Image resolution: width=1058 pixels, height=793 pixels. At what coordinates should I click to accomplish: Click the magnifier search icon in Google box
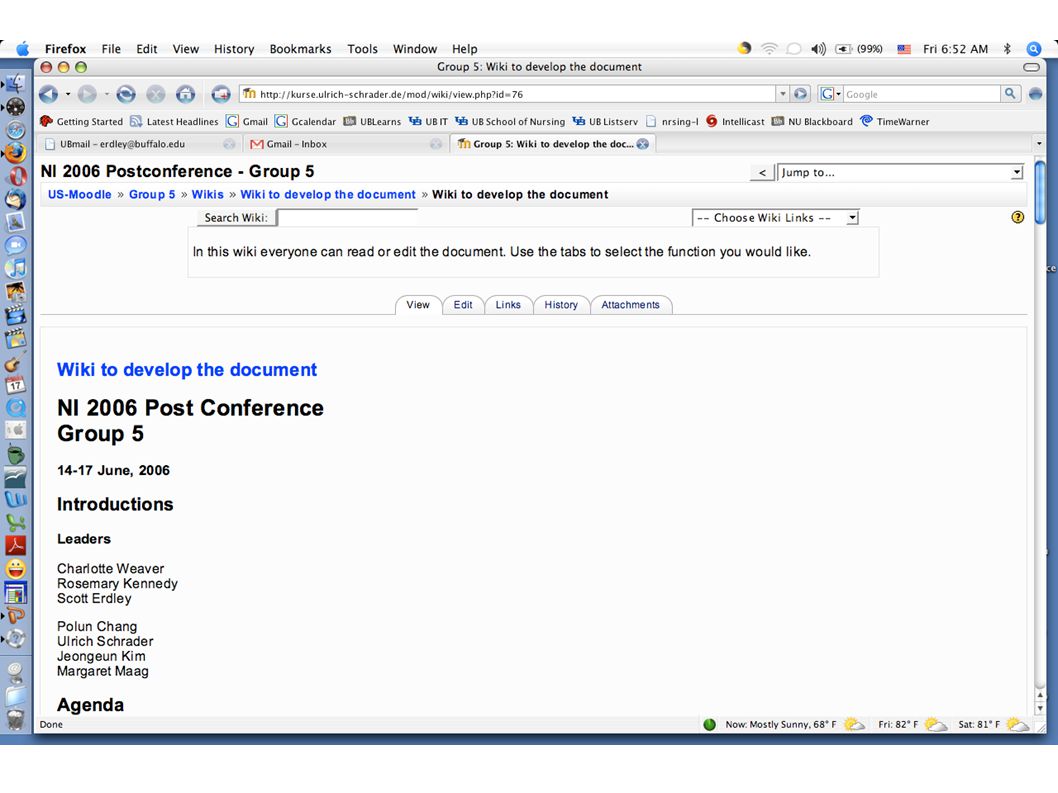pos(1009,94)
